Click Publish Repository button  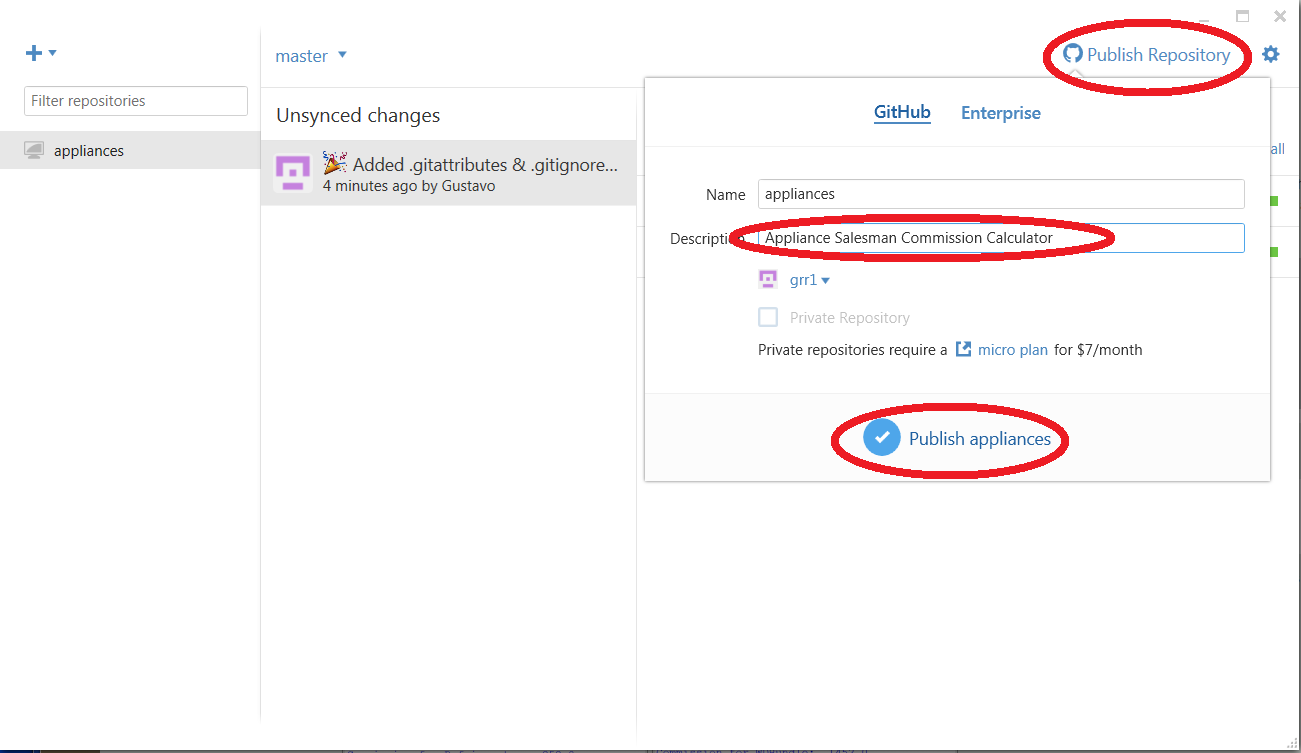coord(1147,55)
